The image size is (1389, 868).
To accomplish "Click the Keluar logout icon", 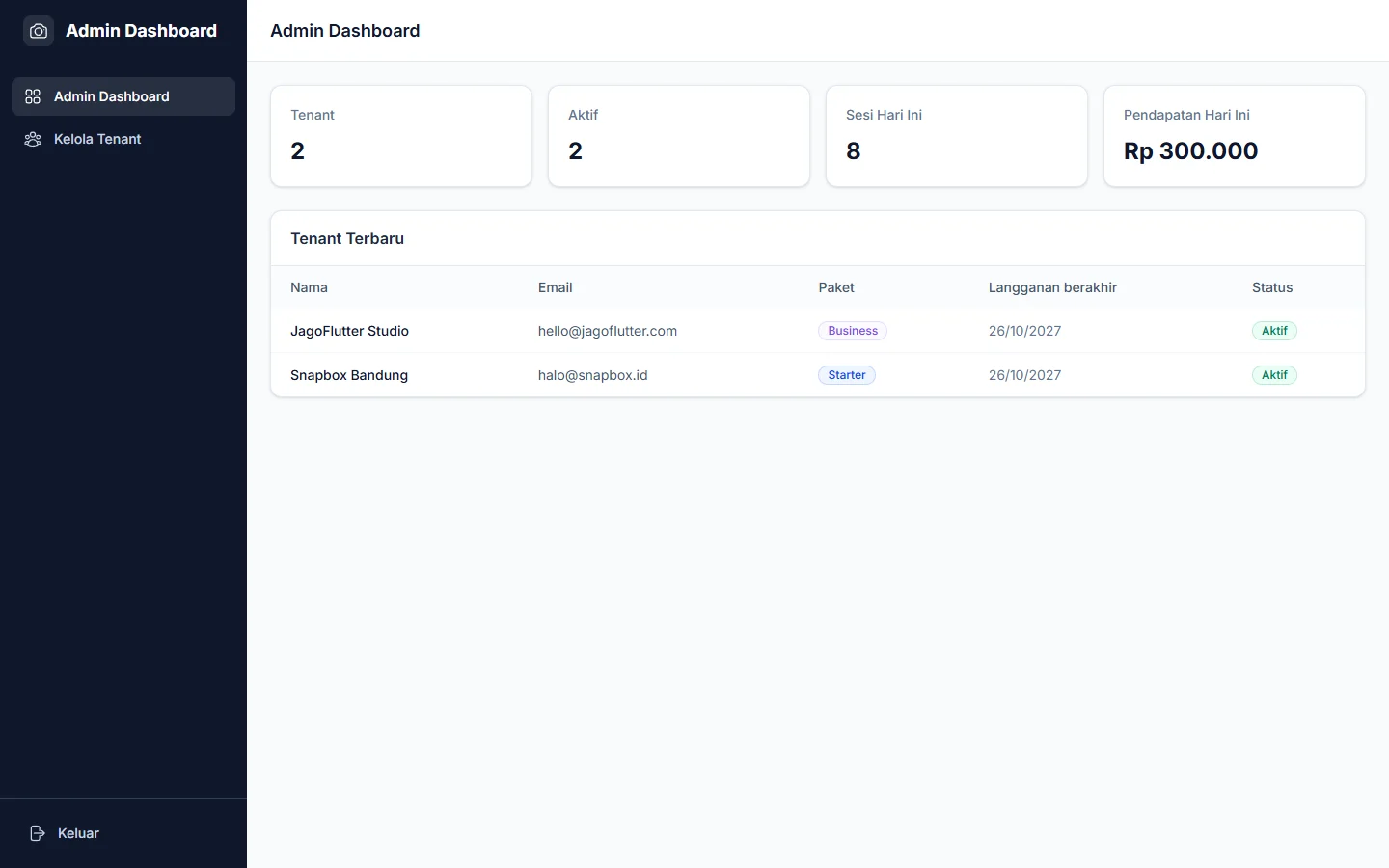I will click(x=38, y=833).
